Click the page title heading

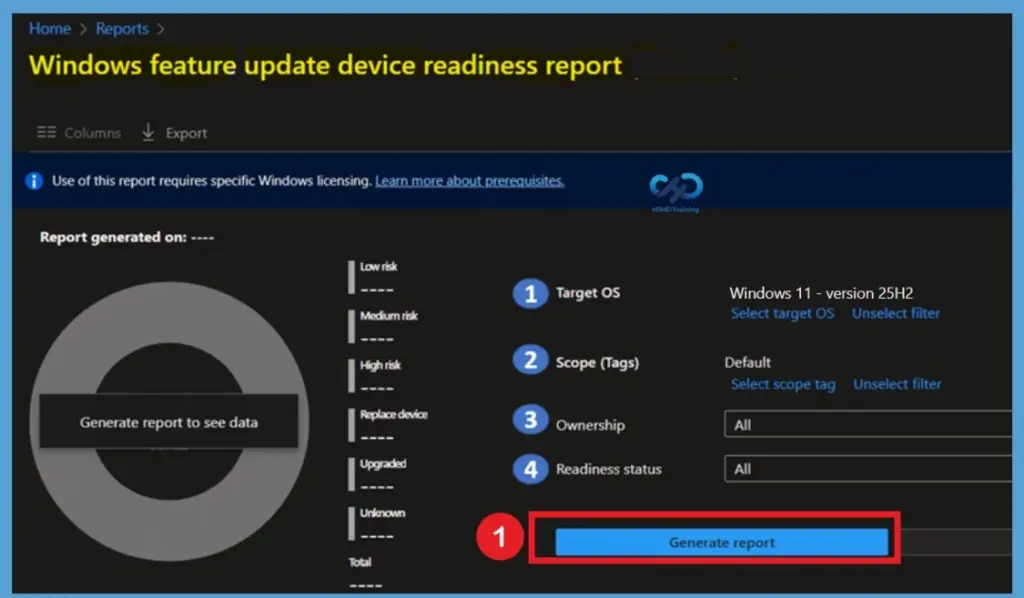(x=325, y=65)
